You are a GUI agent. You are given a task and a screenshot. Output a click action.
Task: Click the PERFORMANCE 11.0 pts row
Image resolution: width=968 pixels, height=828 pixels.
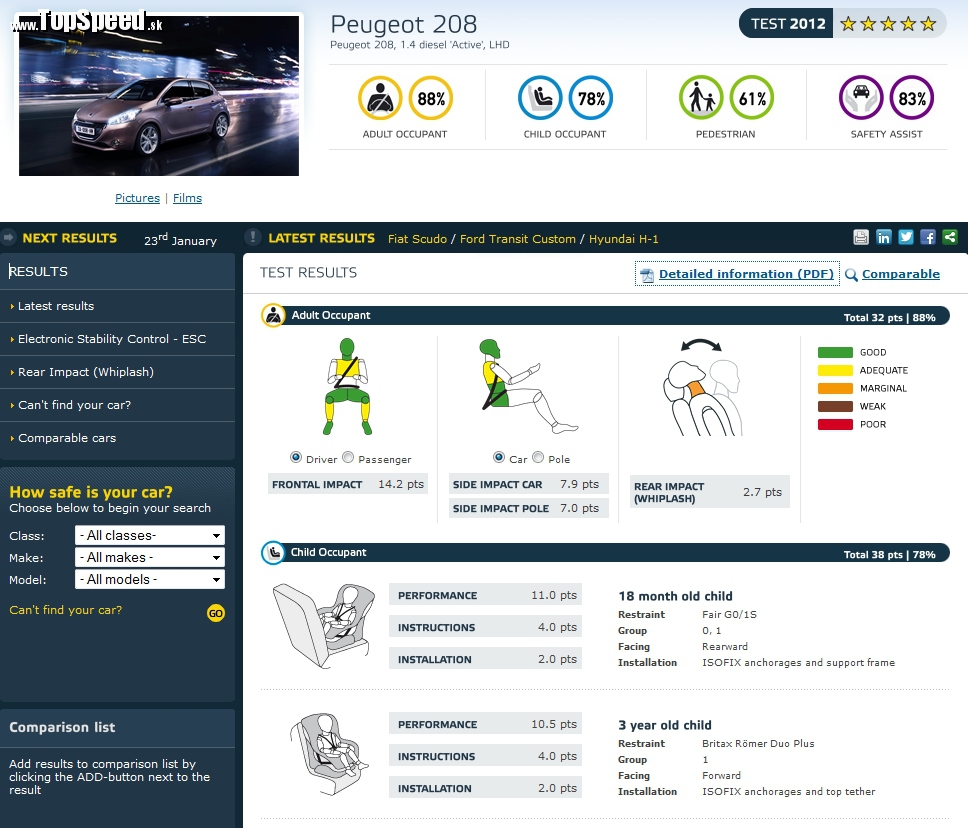tap(485, 595)
